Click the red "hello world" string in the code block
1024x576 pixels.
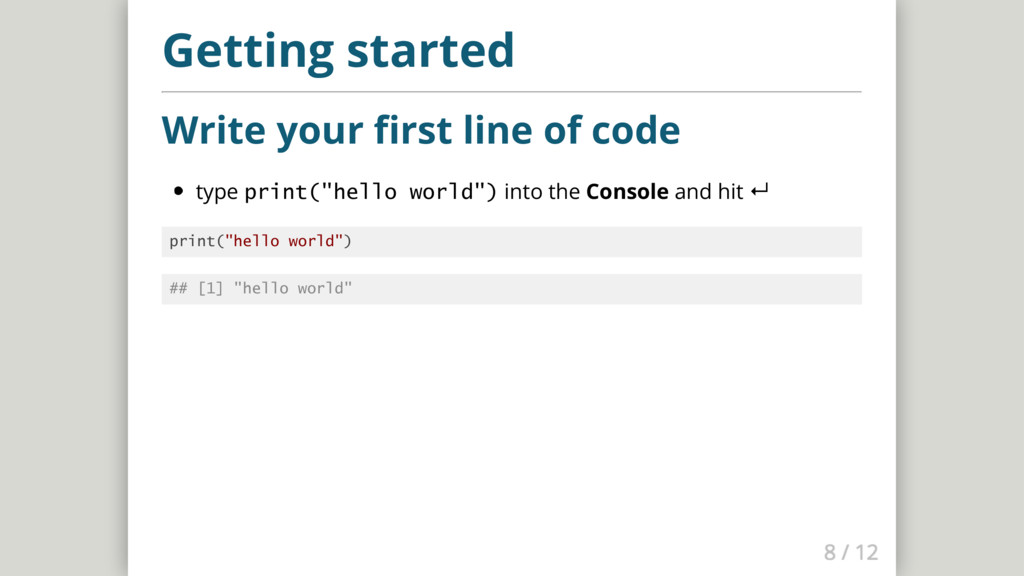(x=285, y=241)
